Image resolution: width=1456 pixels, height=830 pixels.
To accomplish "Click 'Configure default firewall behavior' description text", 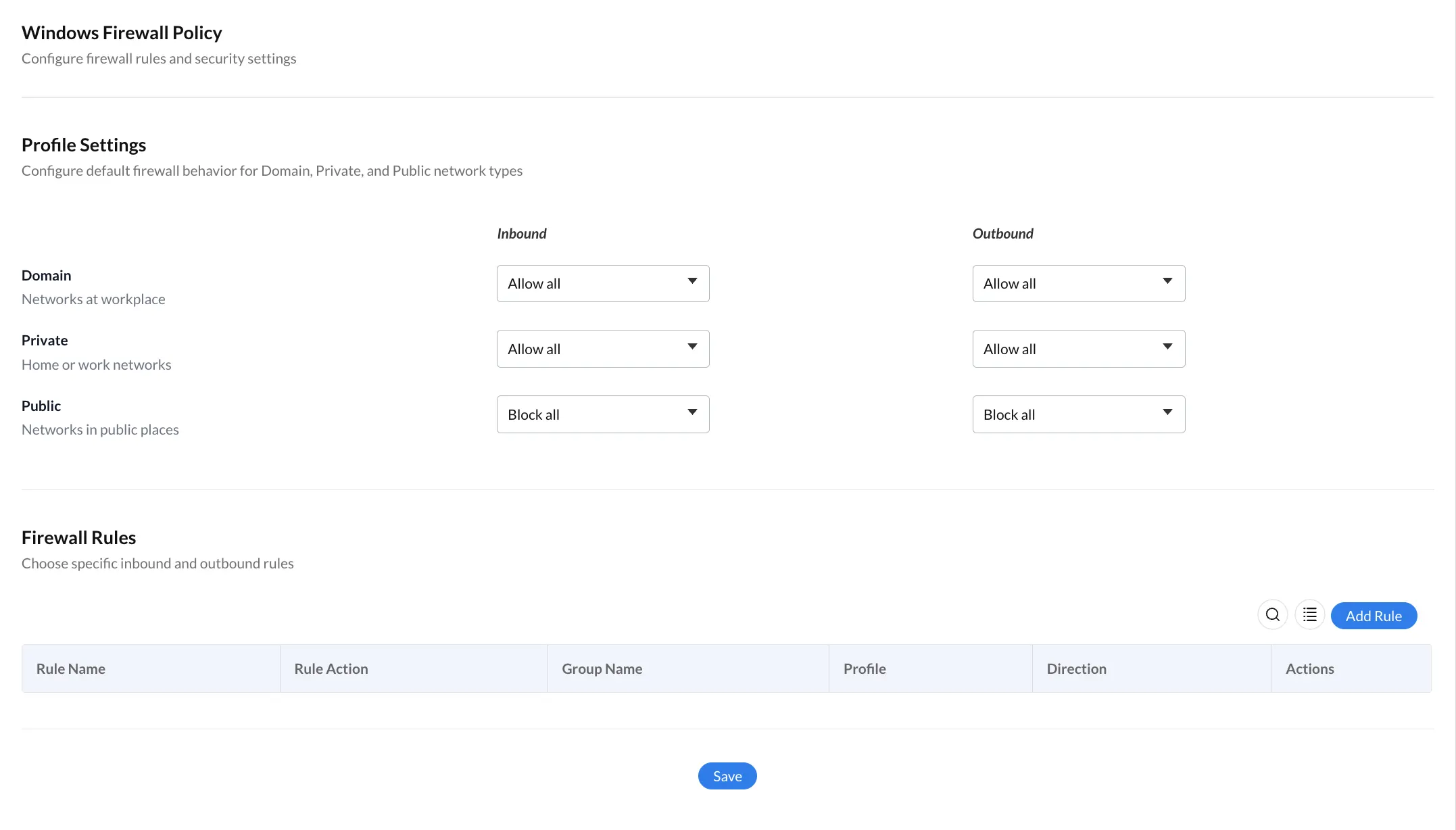I will (272, 170).
